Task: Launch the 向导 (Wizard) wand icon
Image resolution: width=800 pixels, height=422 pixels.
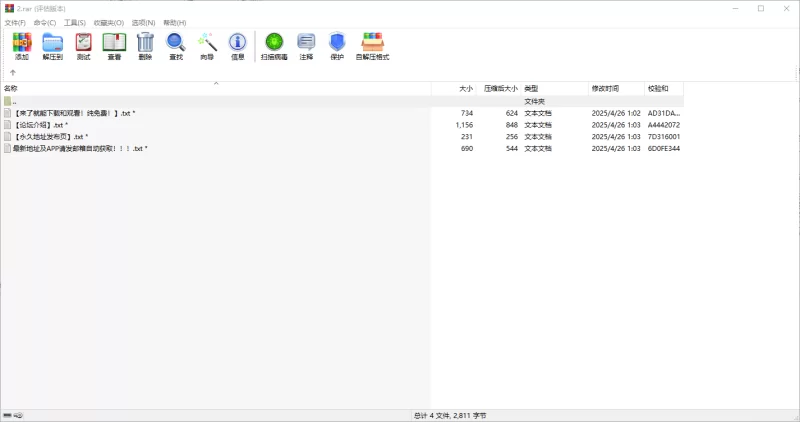Action: tap(207, 45)
